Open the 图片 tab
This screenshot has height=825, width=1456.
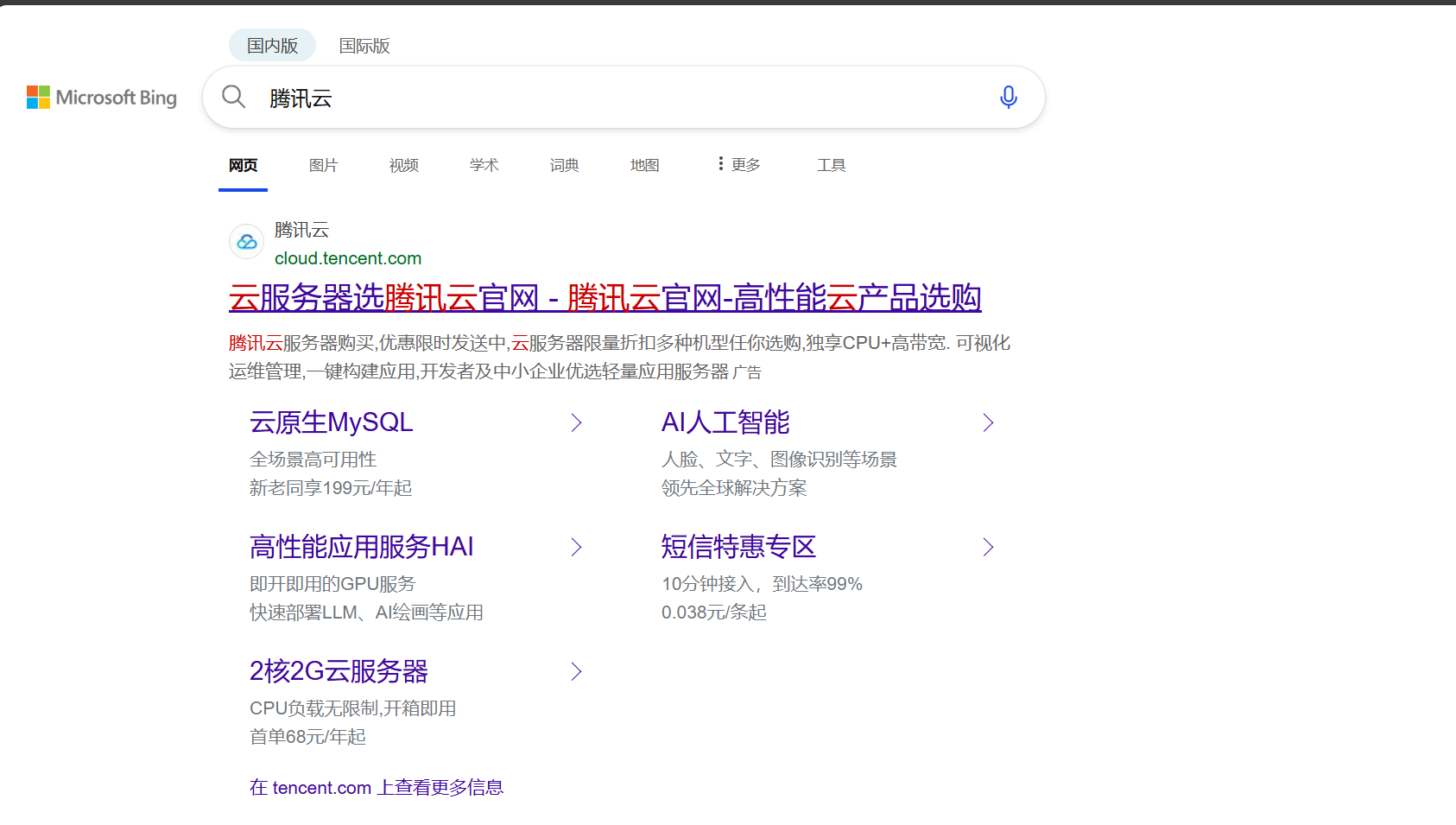coord(323,165)
